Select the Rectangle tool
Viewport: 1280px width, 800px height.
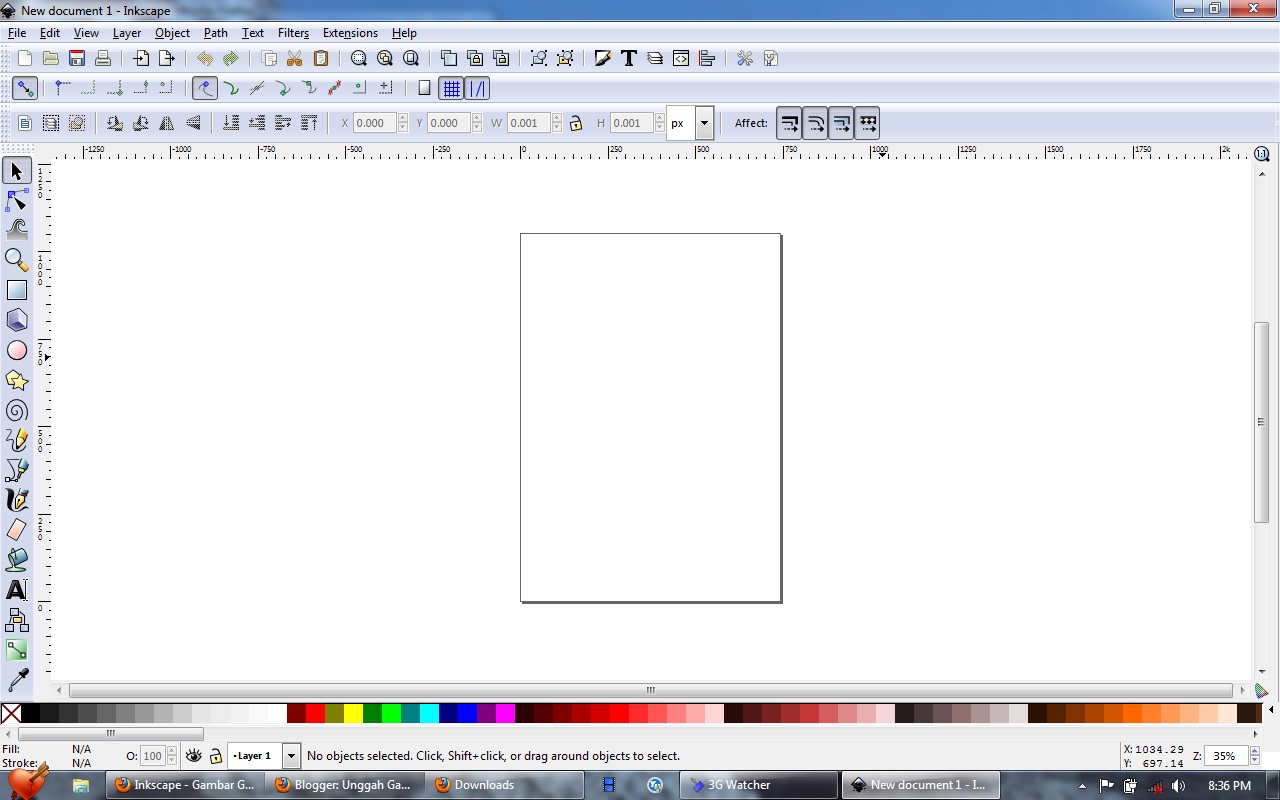coord(16,290)
